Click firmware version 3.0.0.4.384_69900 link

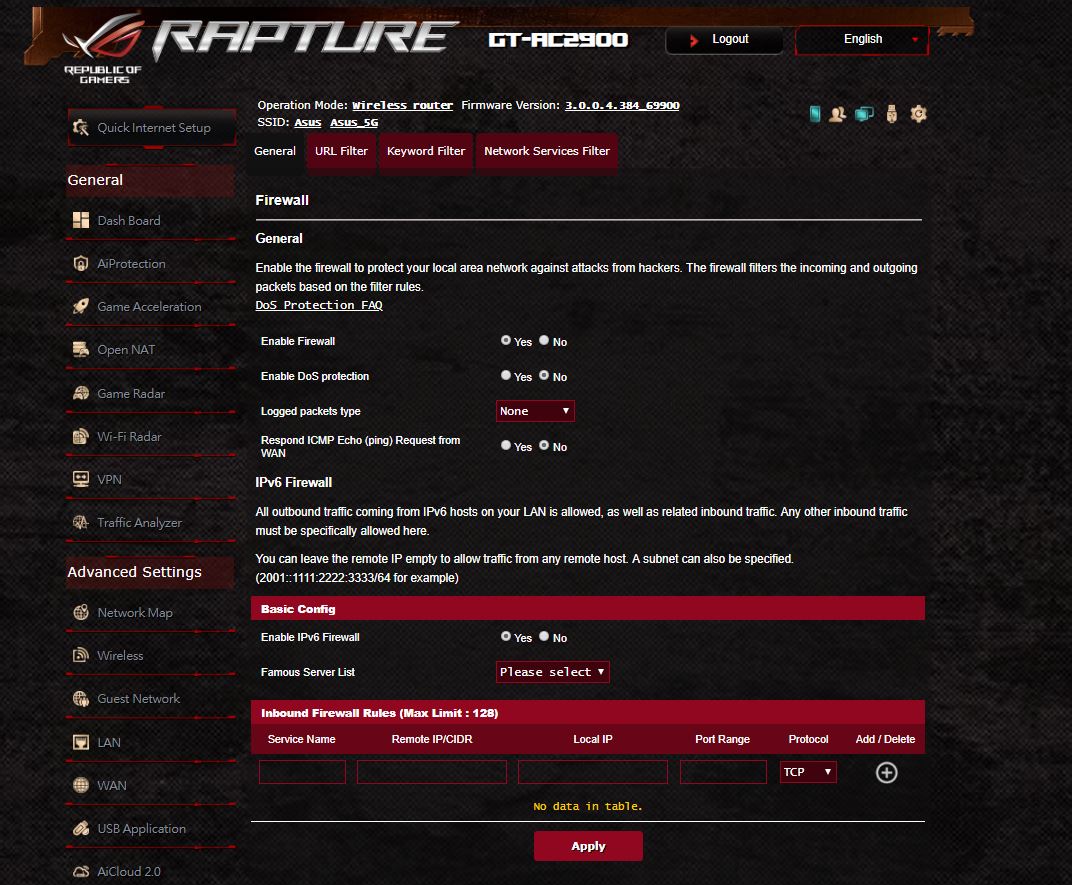622,105
